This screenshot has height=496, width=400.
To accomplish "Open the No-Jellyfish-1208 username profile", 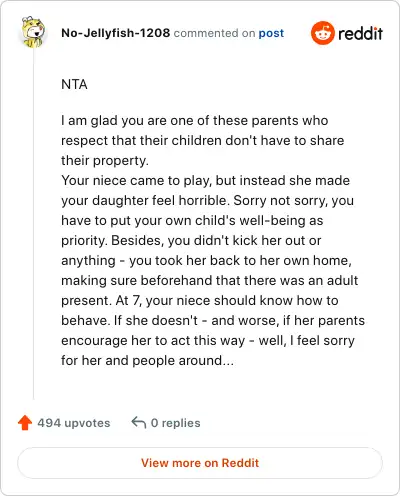I will point(115,33).
